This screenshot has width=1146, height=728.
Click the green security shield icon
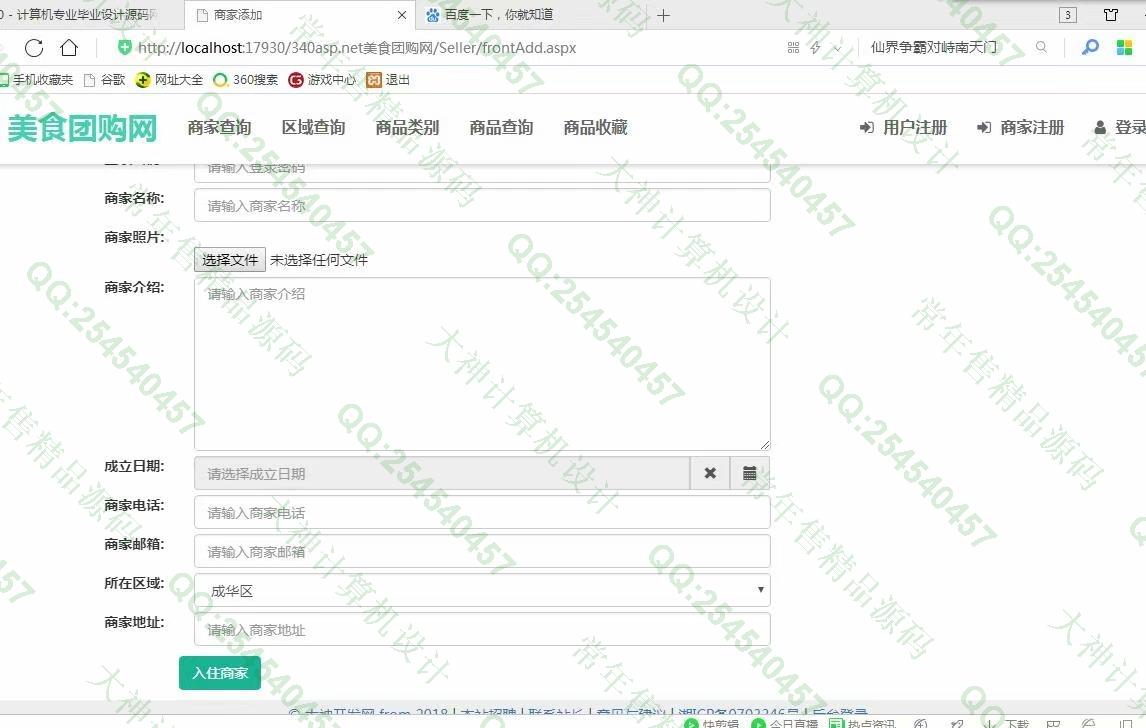[125, 48]
